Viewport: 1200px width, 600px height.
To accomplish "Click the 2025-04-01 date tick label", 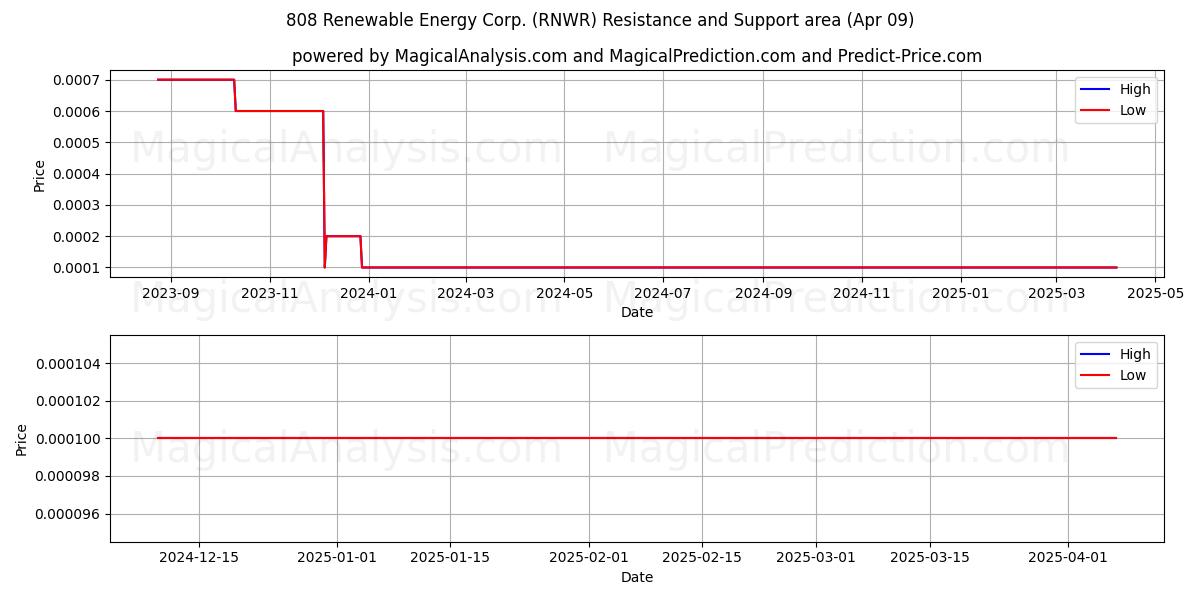I will (1068, 558).
